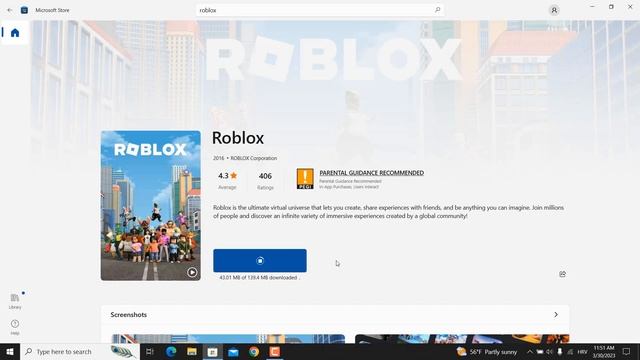Click the PEGI rating badge

[305, 178]
